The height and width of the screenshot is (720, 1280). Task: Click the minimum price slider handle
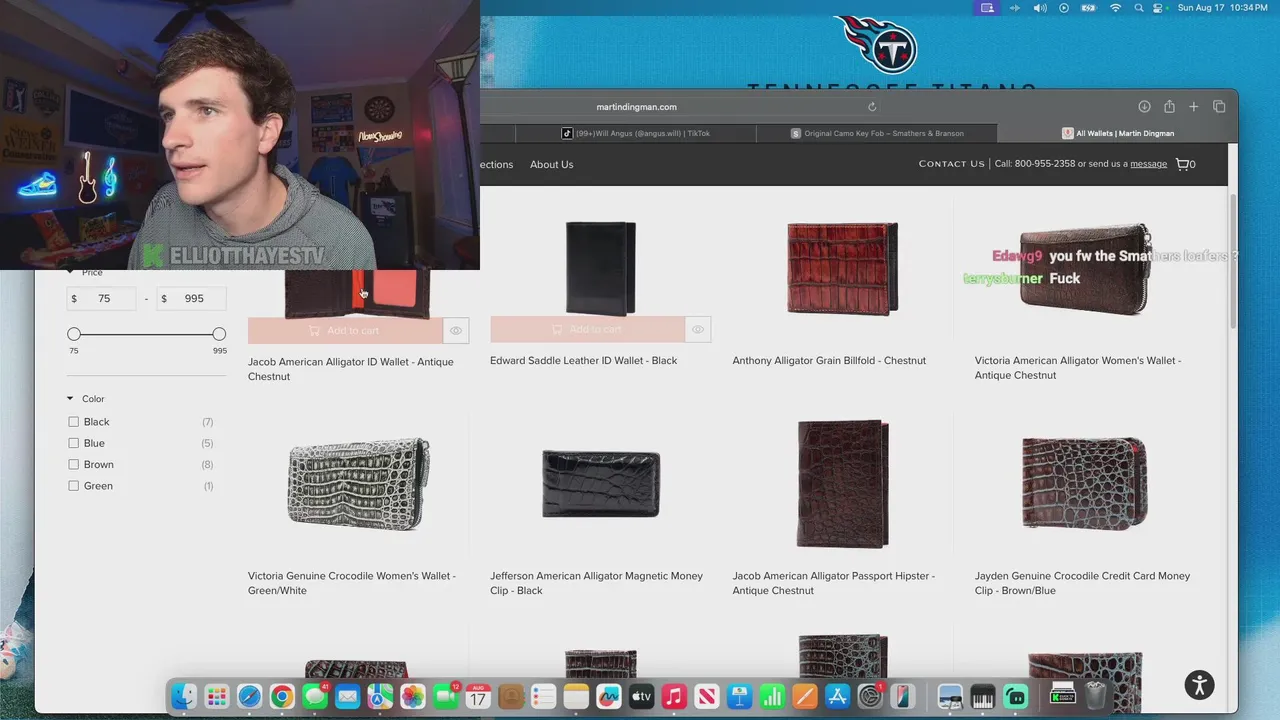(x=74, y=334)
